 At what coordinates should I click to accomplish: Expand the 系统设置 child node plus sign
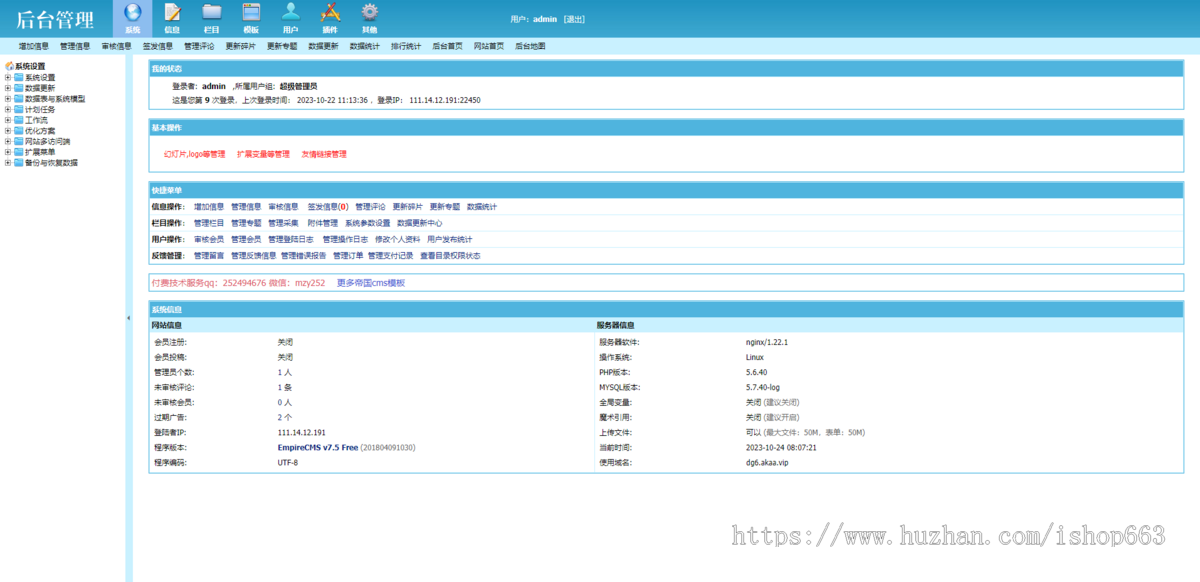[8, 77]
